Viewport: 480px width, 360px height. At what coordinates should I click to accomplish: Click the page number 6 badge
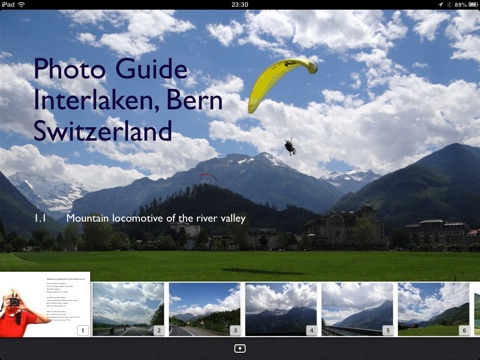point(464,330)
